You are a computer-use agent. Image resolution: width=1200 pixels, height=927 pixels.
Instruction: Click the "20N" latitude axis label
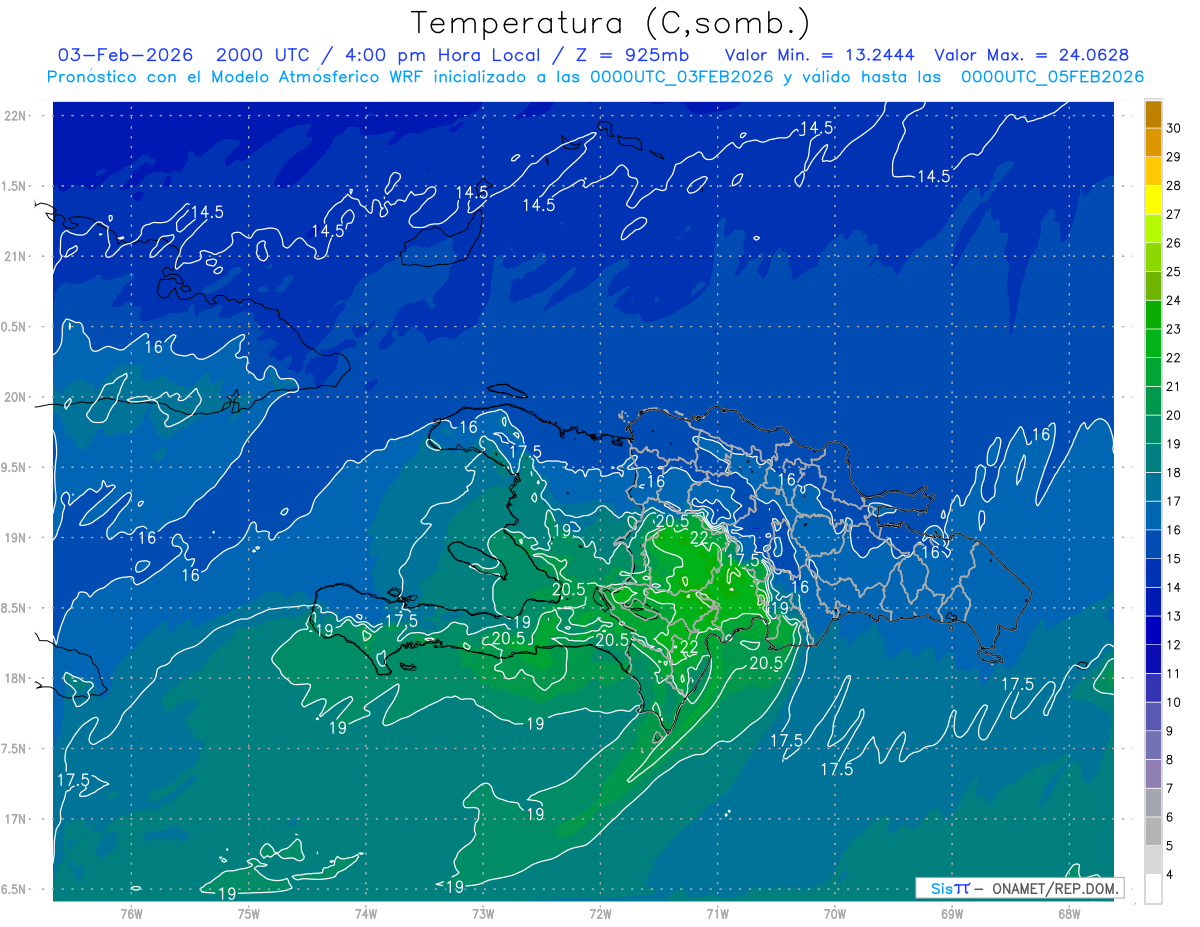pyautogui.click(x=15, y=397)
